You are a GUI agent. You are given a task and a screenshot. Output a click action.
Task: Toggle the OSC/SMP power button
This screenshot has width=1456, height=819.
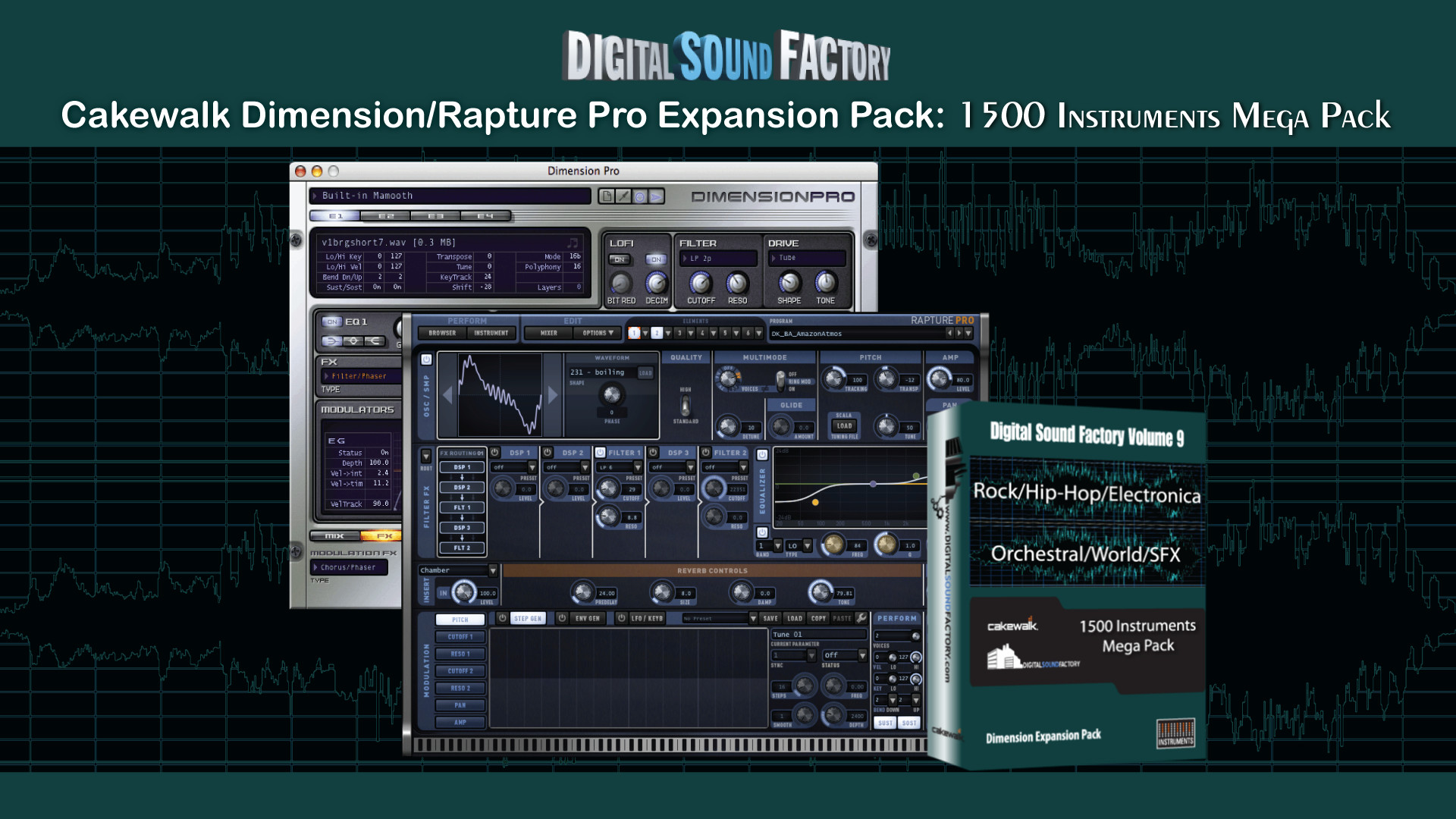(x=426, y=359)
